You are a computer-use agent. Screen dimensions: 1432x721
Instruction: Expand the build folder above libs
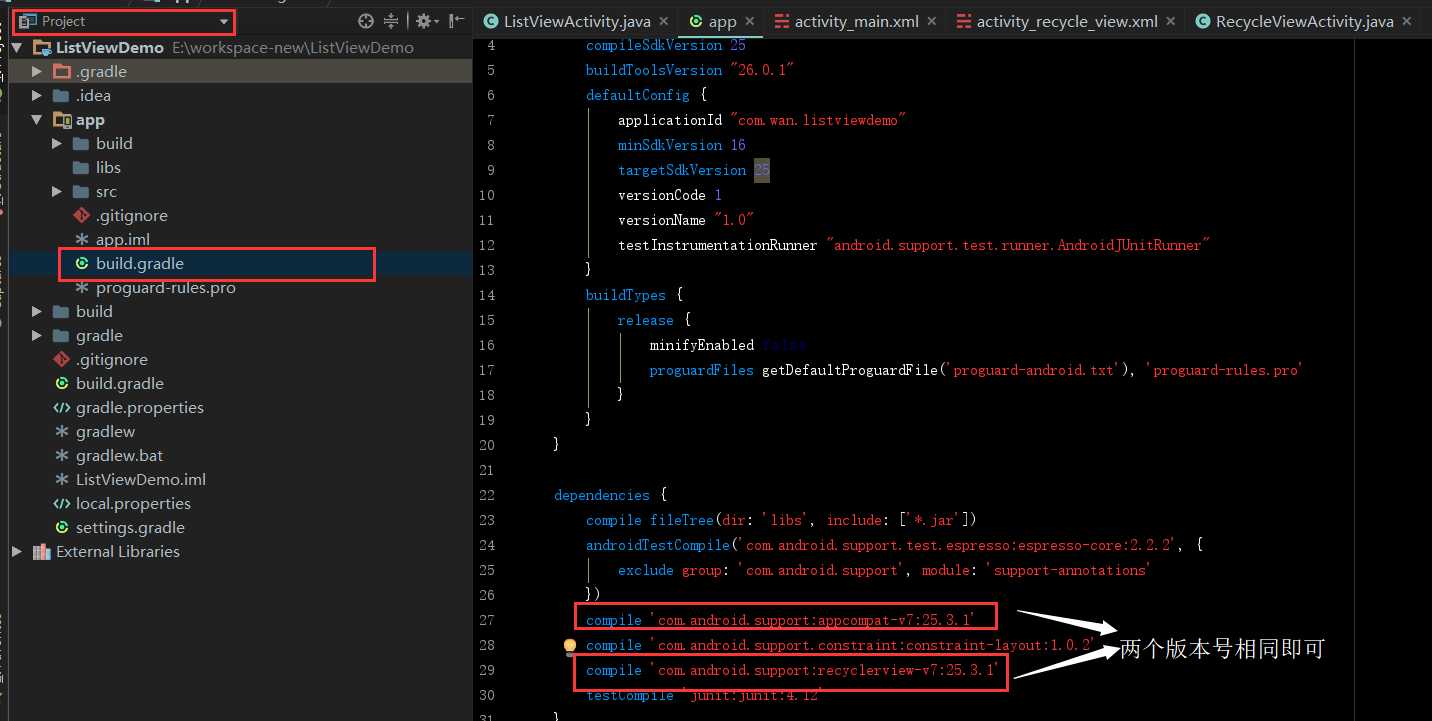tap(57, 144)
